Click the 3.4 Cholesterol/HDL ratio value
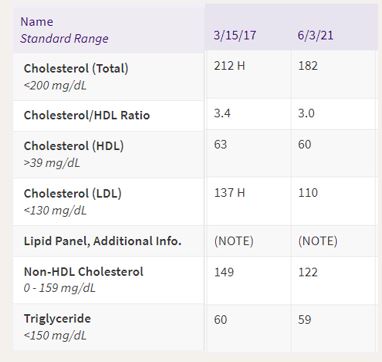Image resolution: width=382 pixels, height=362 pixels. 222,113
